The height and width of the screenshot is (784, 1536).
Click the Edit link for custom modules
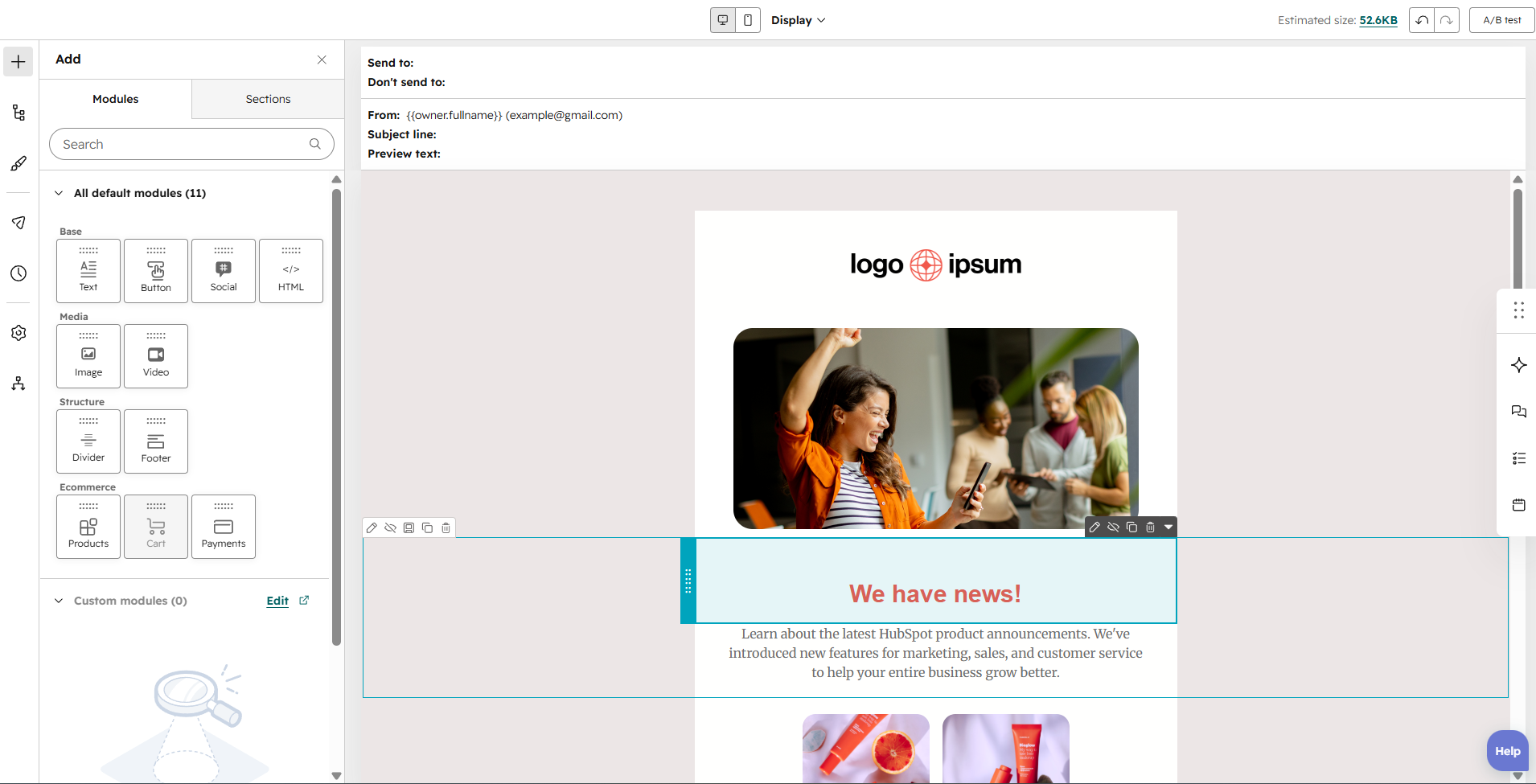click(x=277, y=601)
